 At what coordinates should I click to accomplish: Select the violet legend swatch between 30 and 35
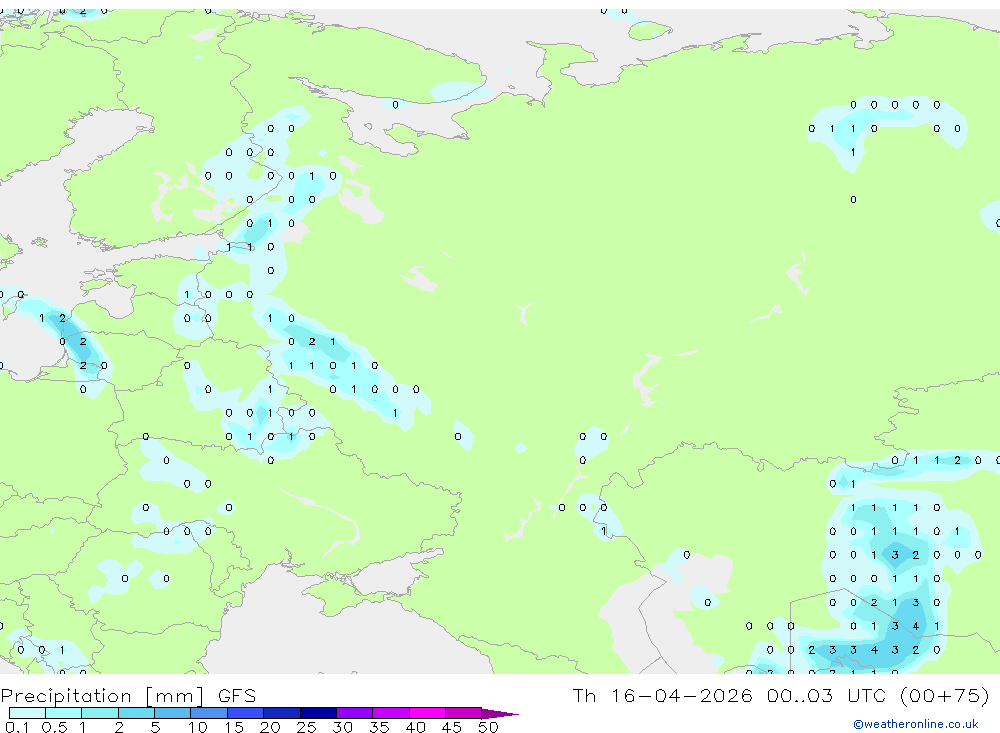click(x=355, y=713)
